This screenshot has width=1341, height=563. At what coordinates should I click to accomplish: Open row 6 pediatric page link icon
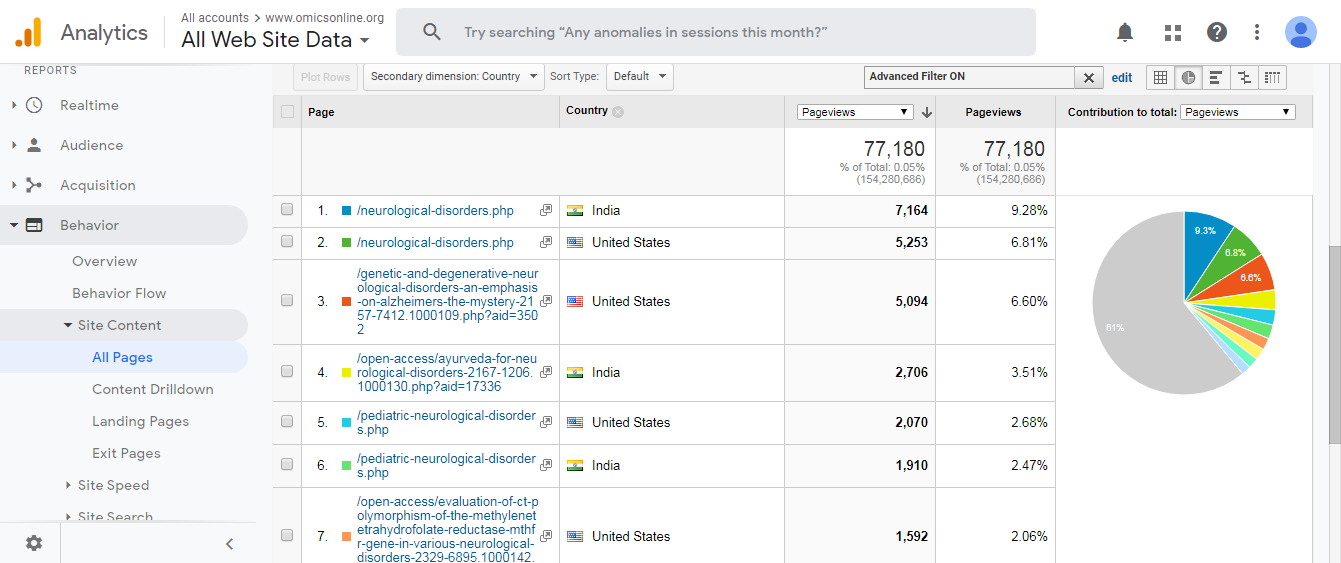(546, 465)
